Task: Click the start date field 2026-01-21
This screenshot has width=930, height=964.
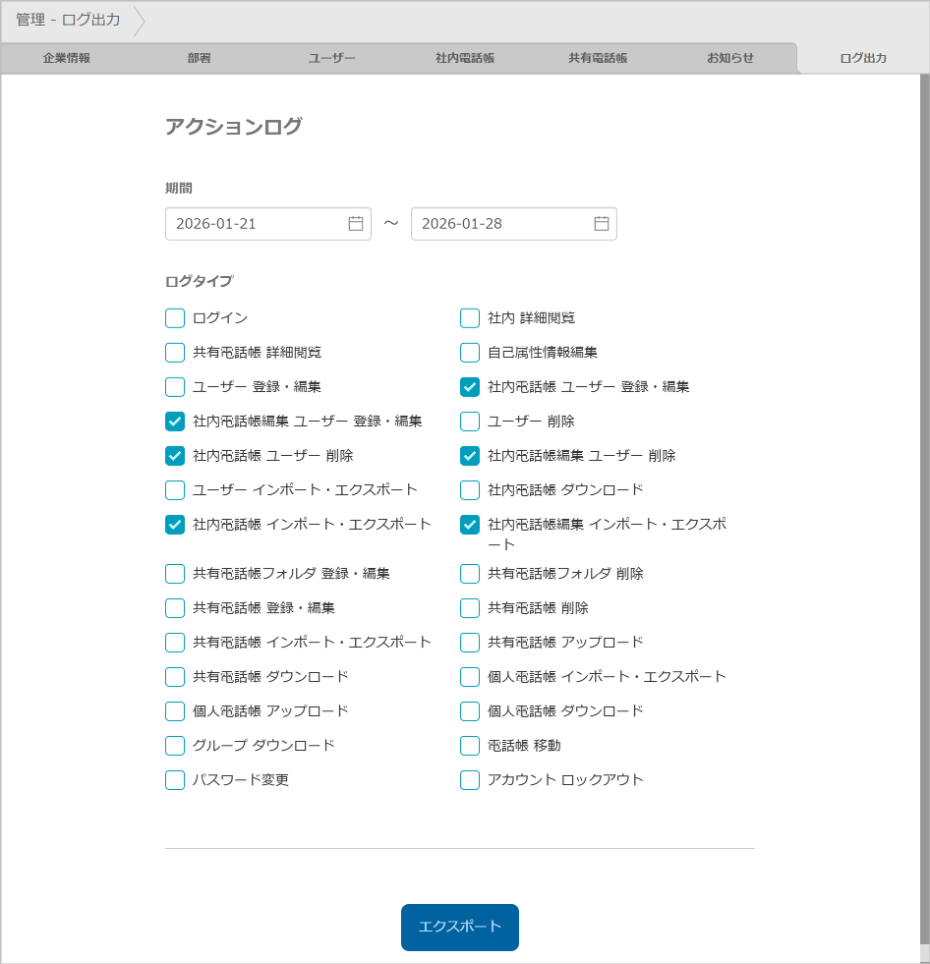Action: (255, 224)
